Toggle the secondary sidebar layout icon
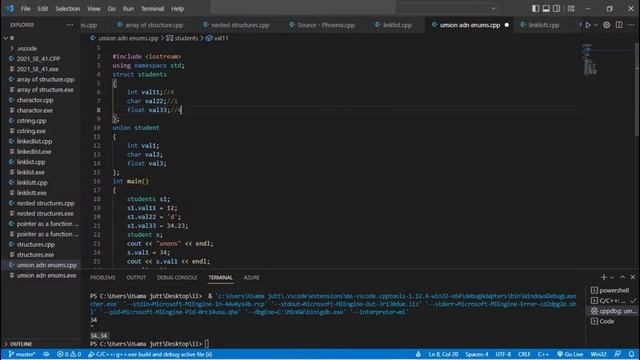Image resolution: width=640 pixels, height=360 pixels. [x=556, y=9]
